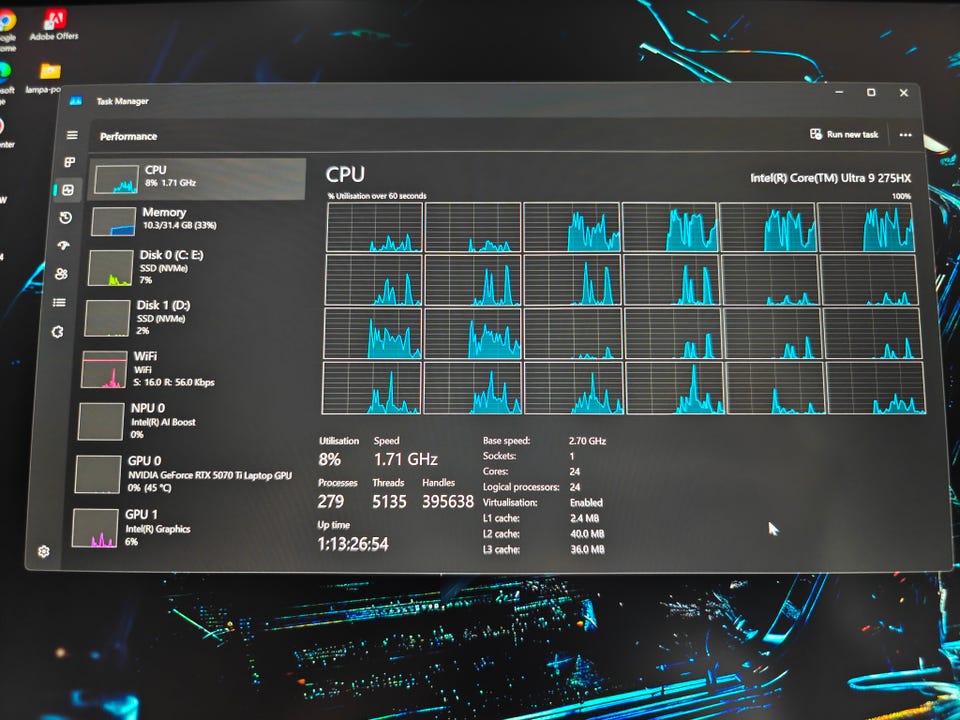Viewport: 960px width, 720px height.
Task: Click '% Utilisation over 60 seconds' label
Action: point(377,196)
